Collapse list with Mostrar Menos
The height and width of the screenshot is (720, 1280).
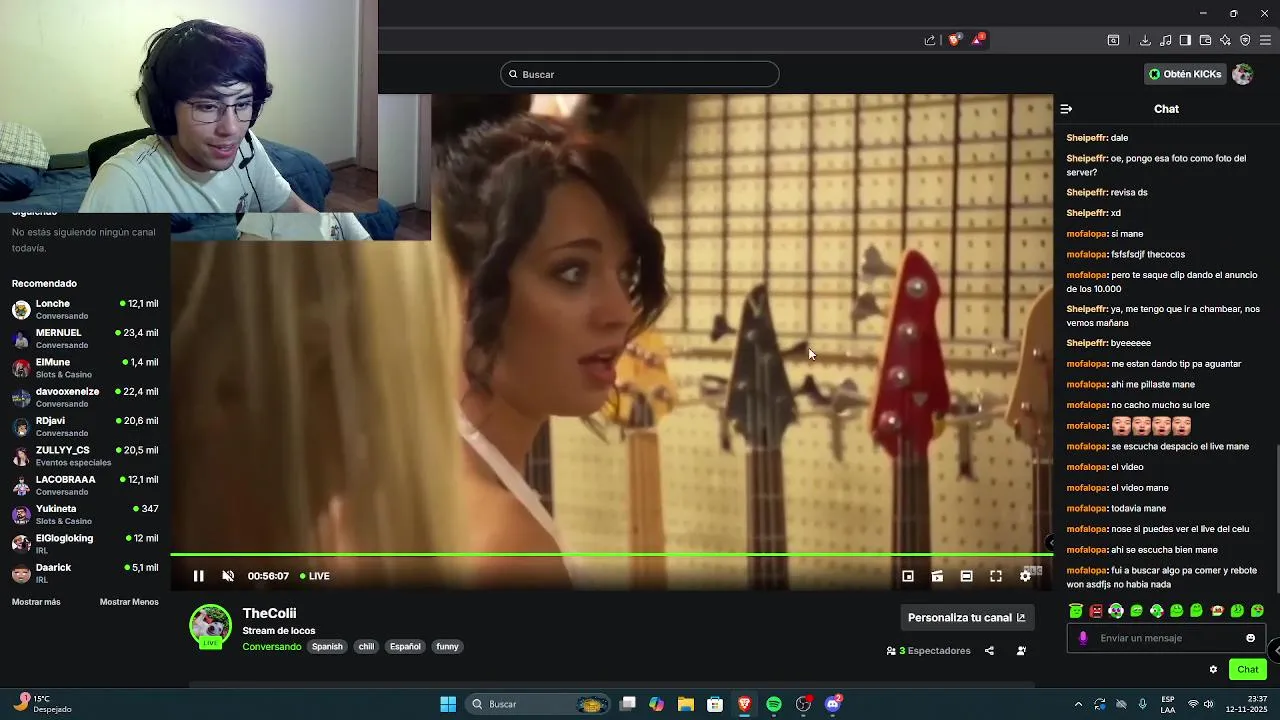(129, 602)
